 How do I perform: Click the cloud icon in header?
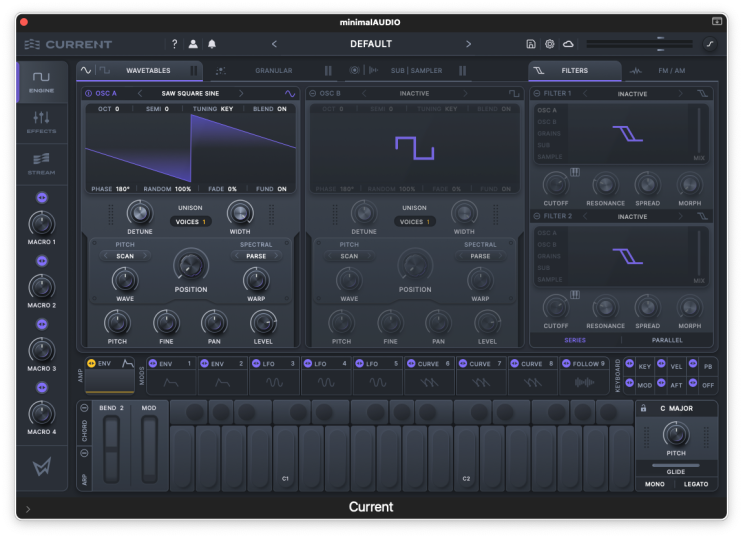568,44
